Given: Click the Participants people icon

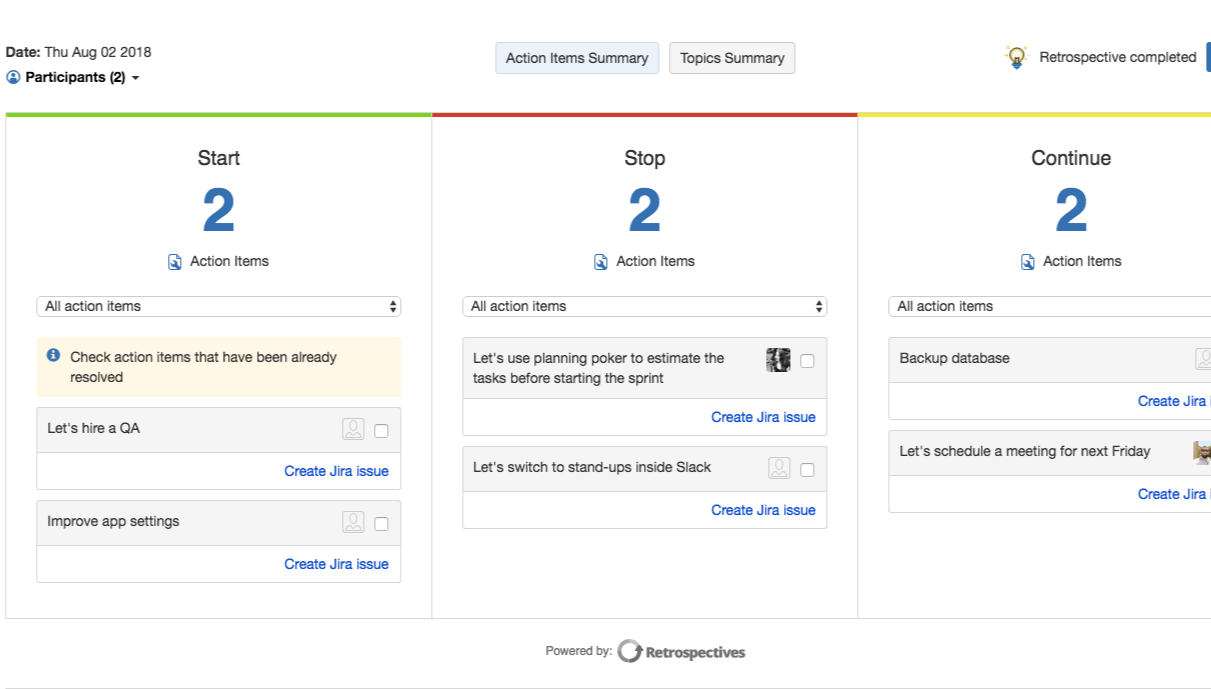Looking at the screenshot, I should pyautogui.click(x=13, y=77).
